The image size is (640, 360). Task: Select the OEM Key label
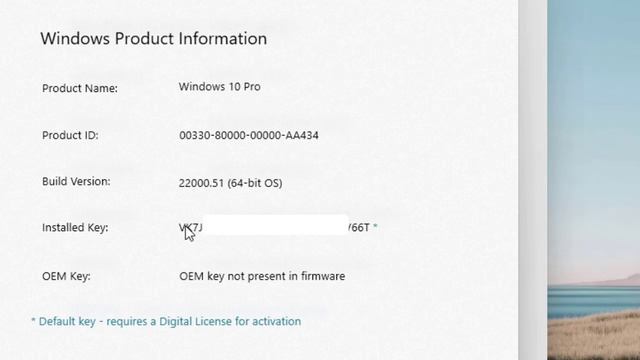[66, 276]
